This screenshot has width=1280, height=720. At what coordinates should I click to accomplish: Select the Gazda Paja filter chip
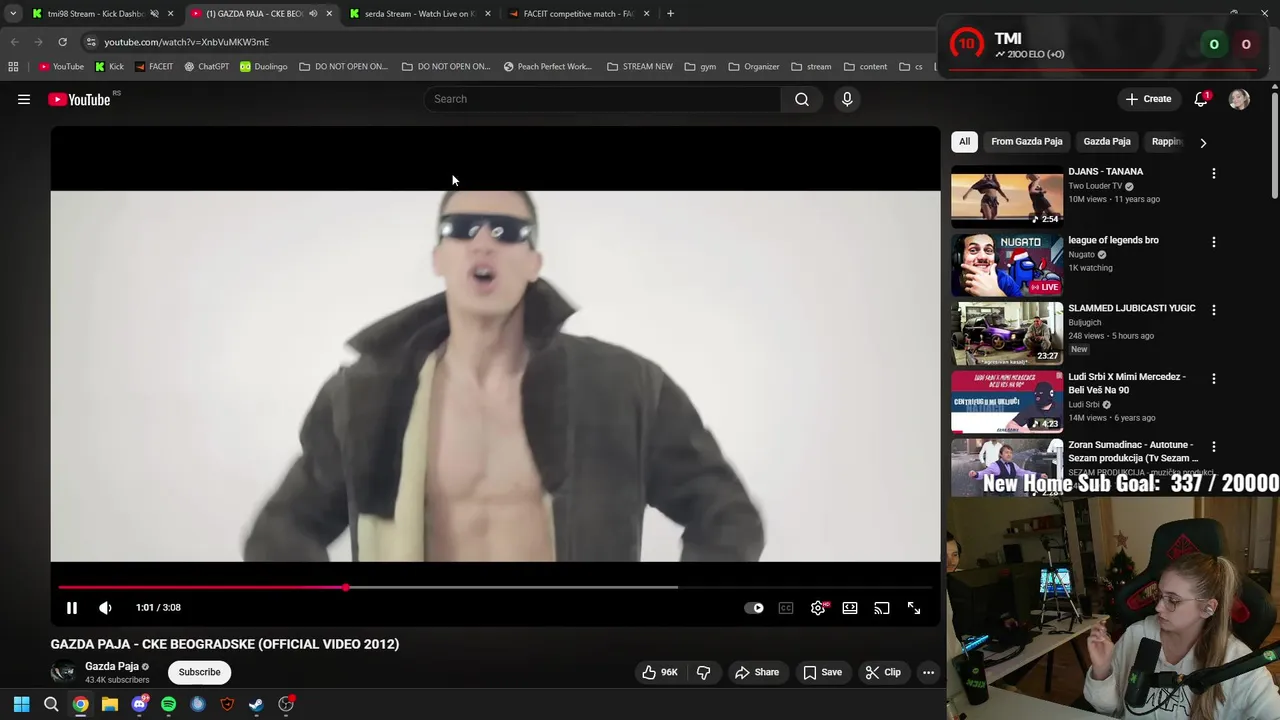pos(1107,142)
